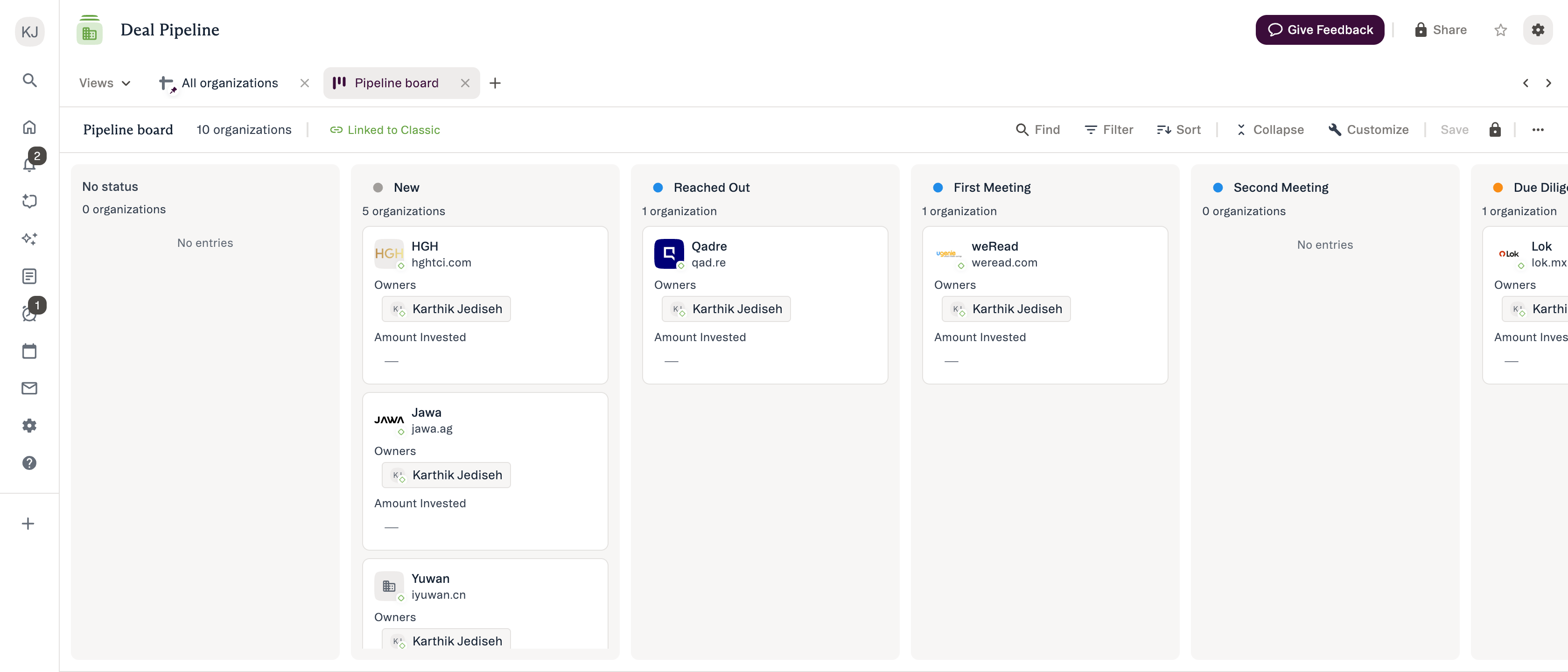The image size is (1568, 672).
Task: Click the First Meeting column header
Action: (x=992, y=188)
